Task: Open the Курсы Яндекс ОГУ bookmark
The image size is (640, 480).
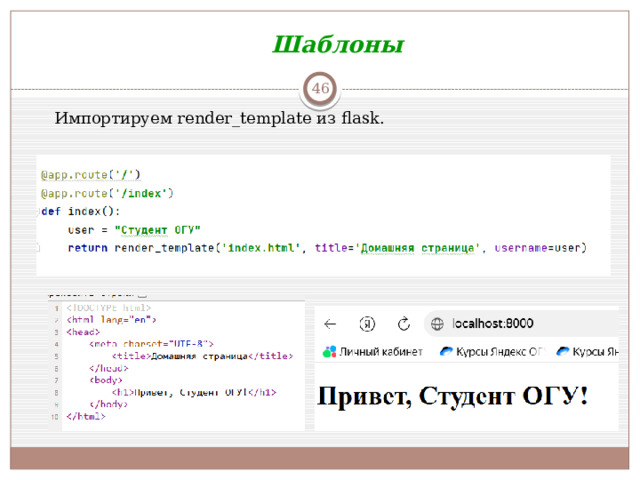Action: tap(493, 351)
